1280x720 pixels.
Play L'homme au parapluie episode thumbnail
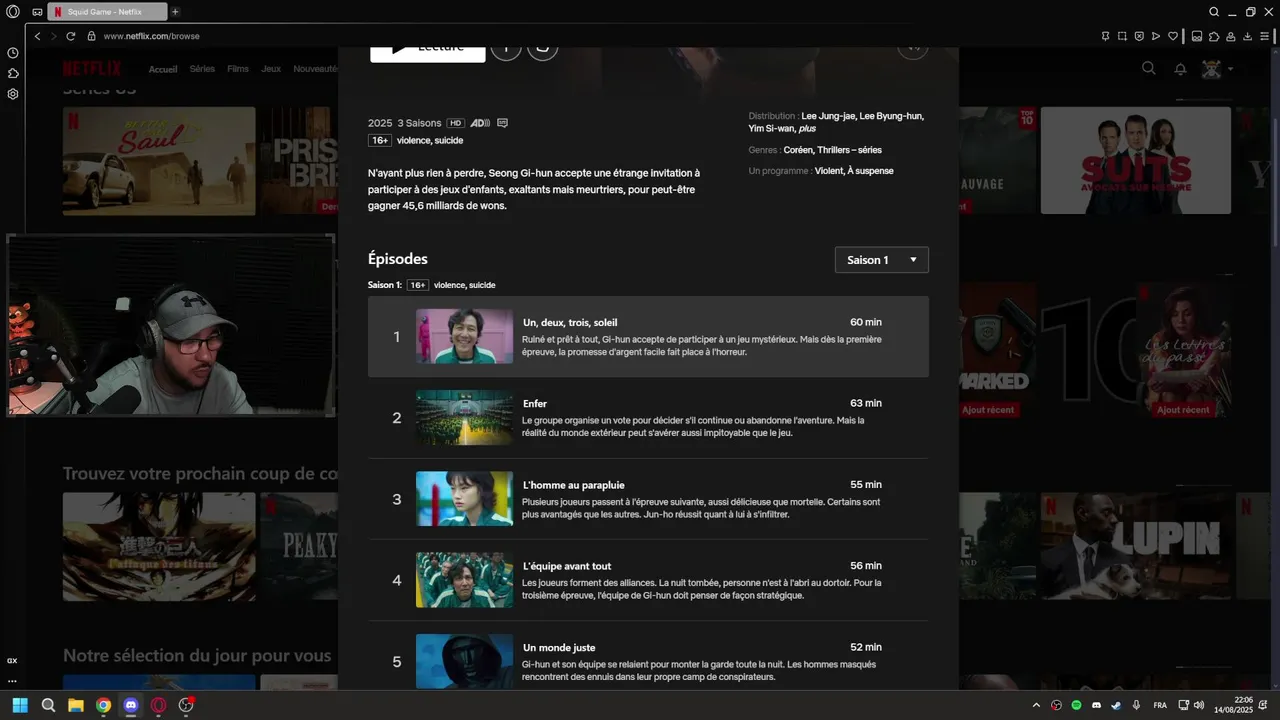coord(464,499)
